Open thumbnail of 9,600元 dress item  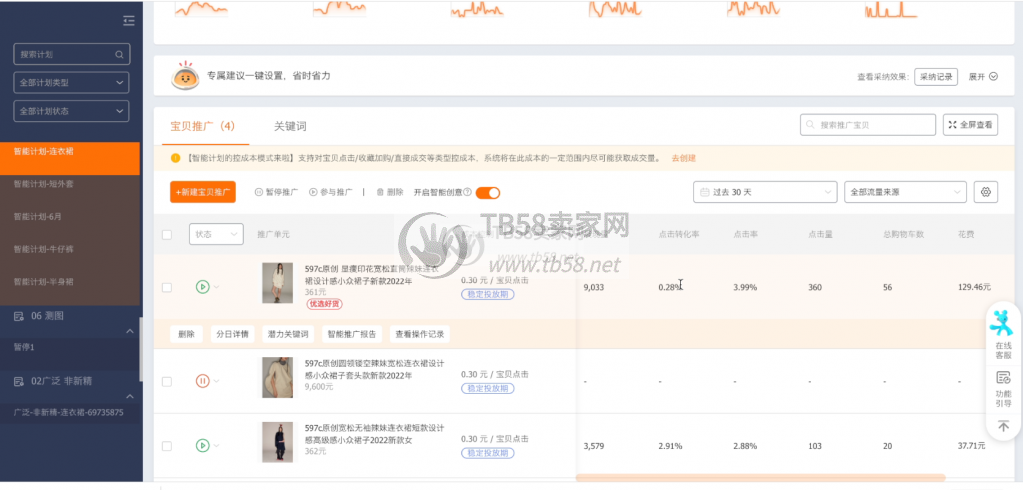click(x=277, y=377)
